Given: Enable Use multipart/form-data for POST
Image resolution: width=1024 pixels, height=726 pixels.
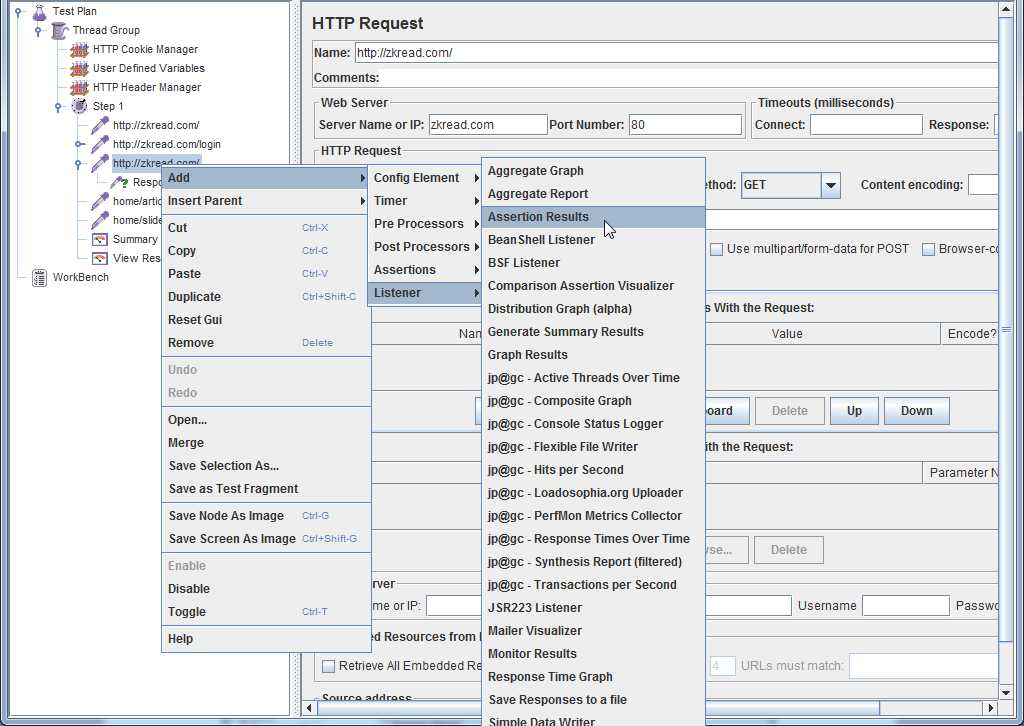Looking at the screenshot, I should (716, 249).
